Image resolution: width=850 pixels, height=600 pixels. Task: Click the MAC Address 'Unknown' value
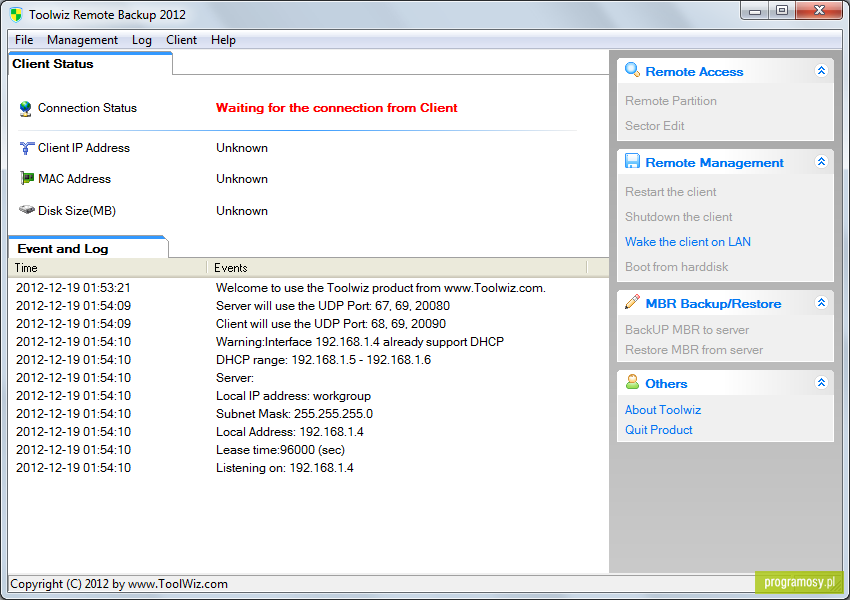(242, 179)
